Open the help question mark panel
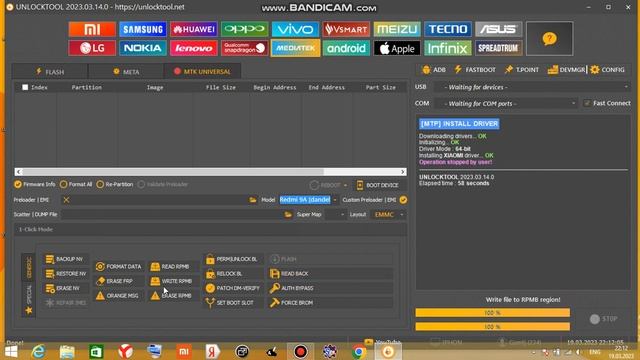Viewport: 640px width, 360px height. tap(549, 39)
